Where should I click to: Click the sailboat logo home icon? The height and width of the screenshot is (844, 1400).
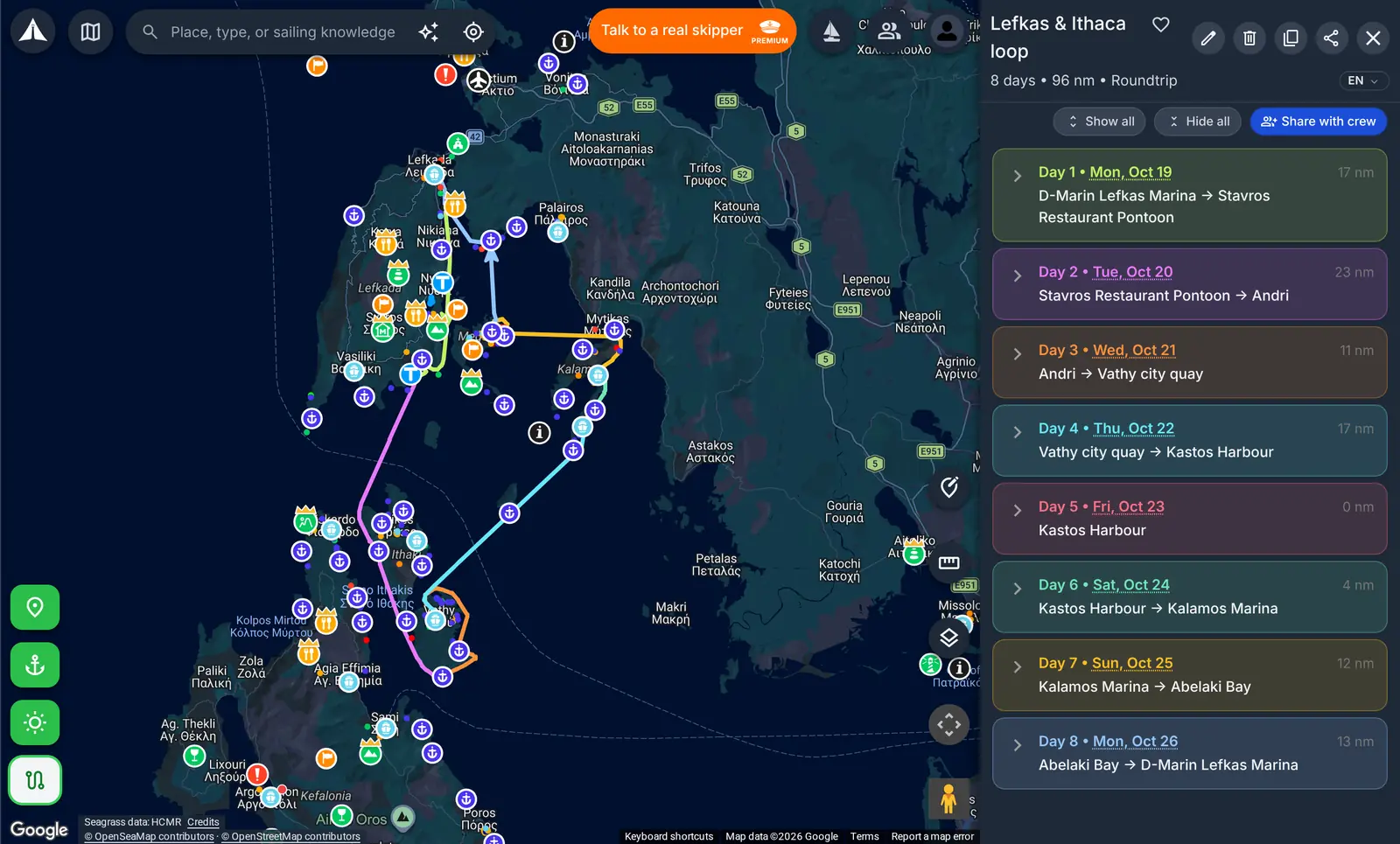click(33, 31)
